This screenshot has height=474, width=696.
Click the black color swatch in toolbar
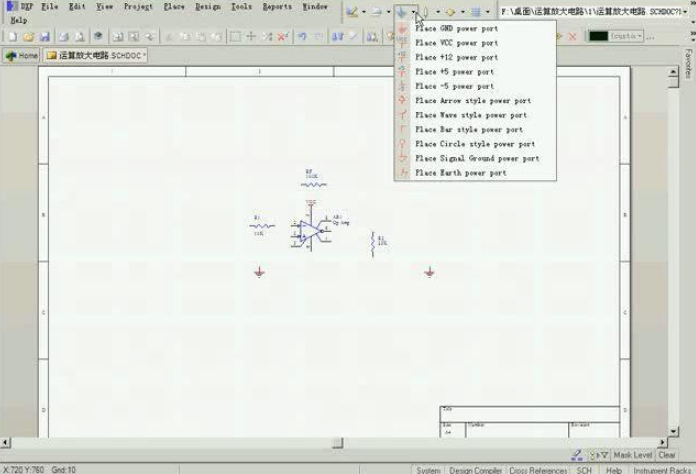(x=598, y=36)
